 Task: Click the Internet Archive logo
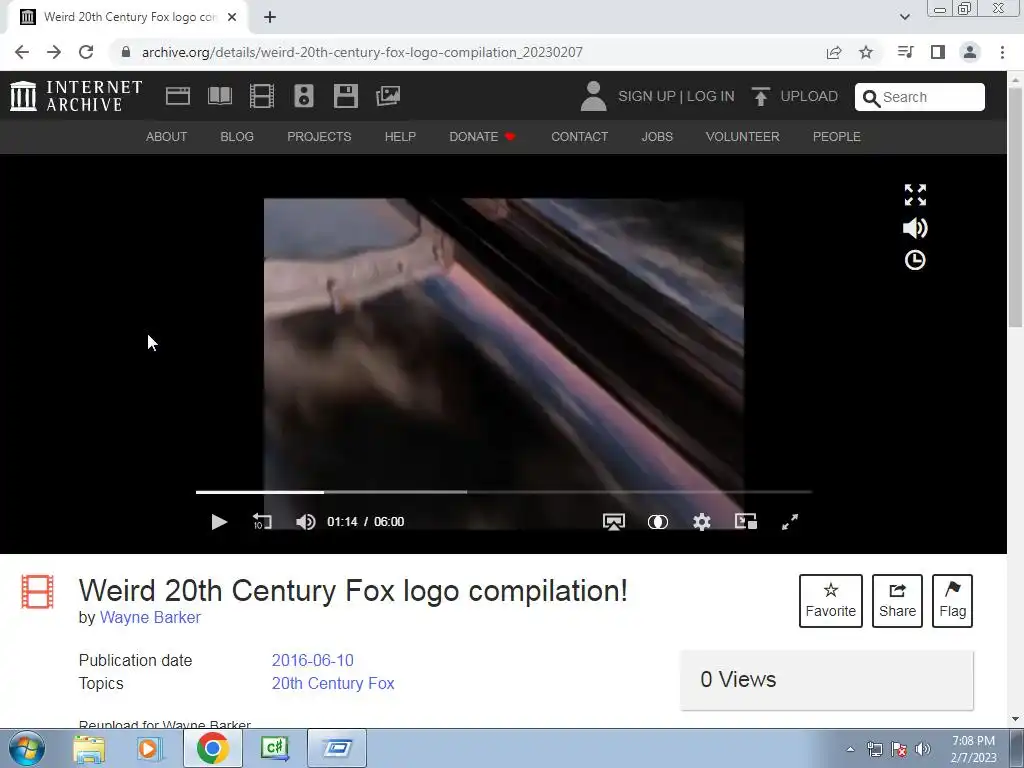point(76,96)
